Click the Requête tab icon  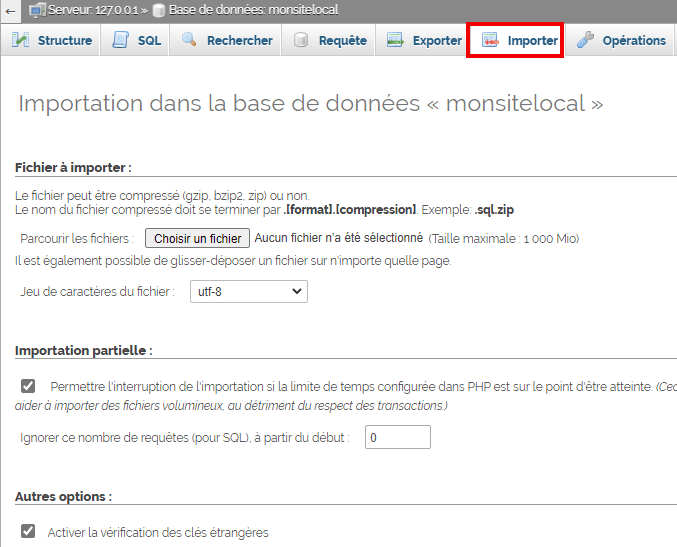(301, 40)
